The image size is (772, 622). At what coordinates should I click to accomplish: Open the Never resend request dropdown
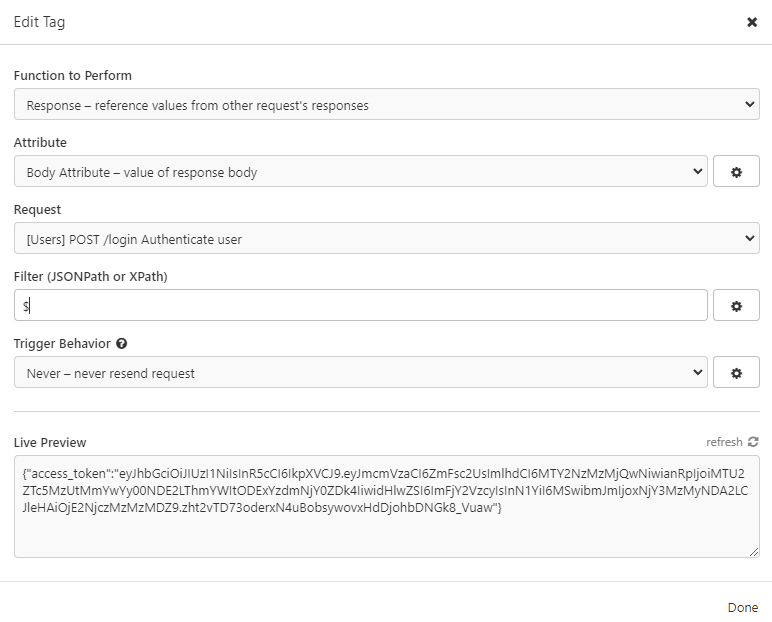click(360, 372)
